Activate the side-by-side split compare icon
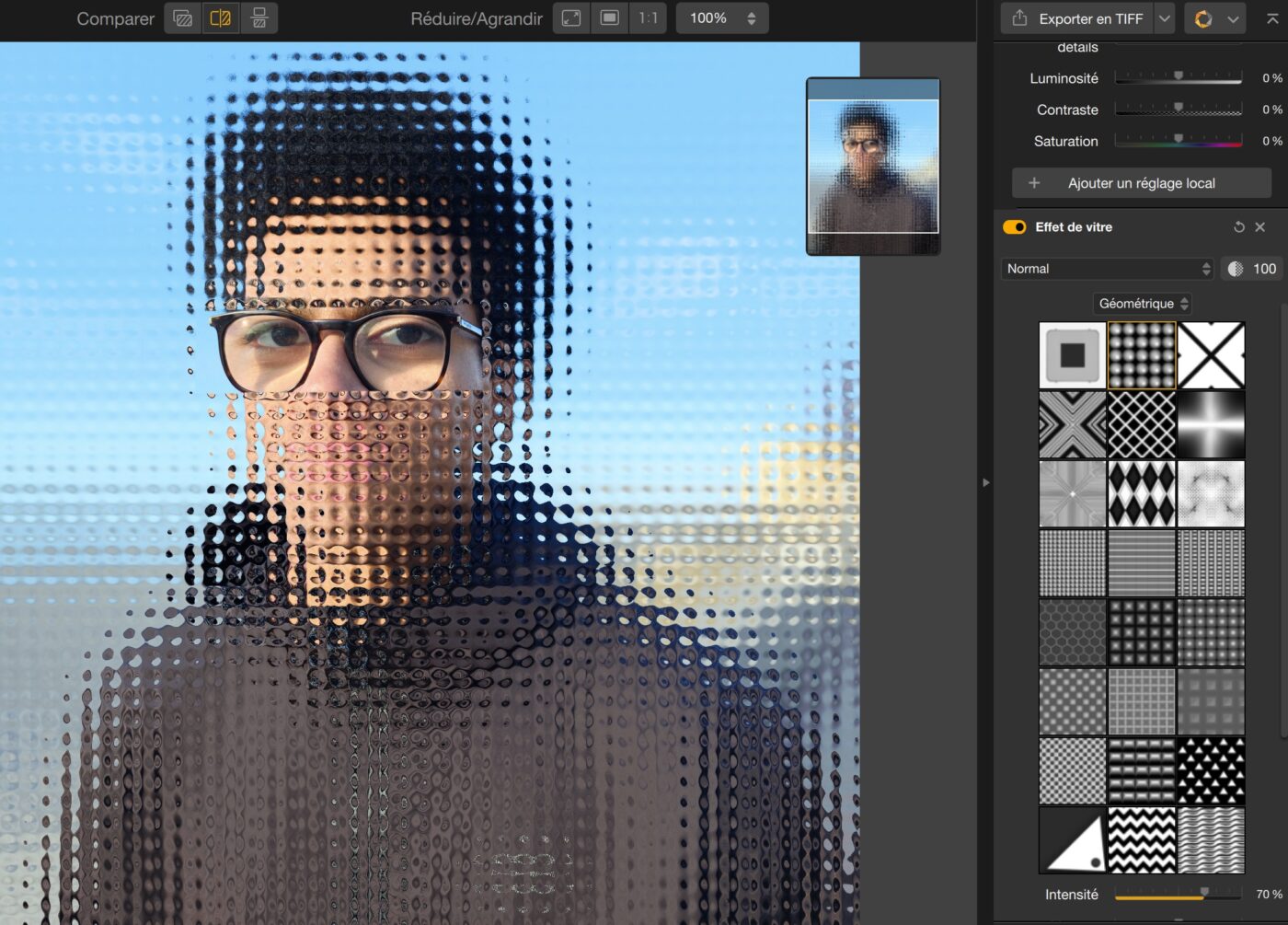 coord(221,18)
